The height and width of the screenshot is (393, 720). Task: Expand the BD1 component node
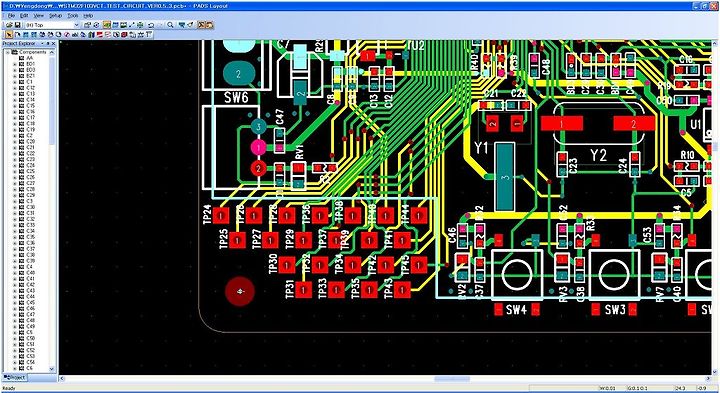(x=15, y=64)
